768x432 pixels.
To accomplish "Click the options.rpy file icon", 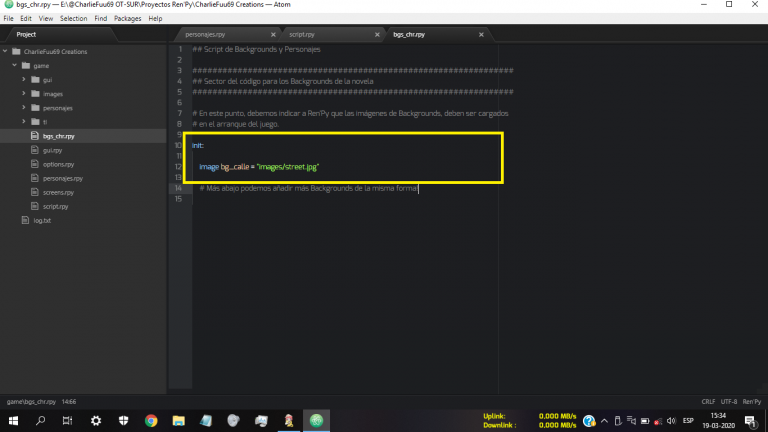I will [x=35, y=163].
